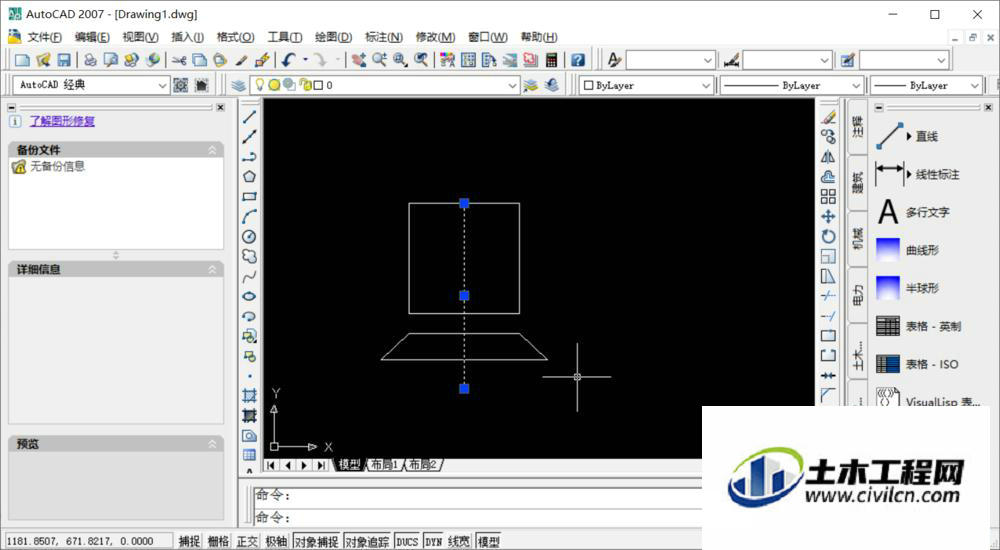Toggle 正交 ortho mode in status bar
Image resolution: width=1000 pixels, height=550 pixels.
(x=247, y=541)
